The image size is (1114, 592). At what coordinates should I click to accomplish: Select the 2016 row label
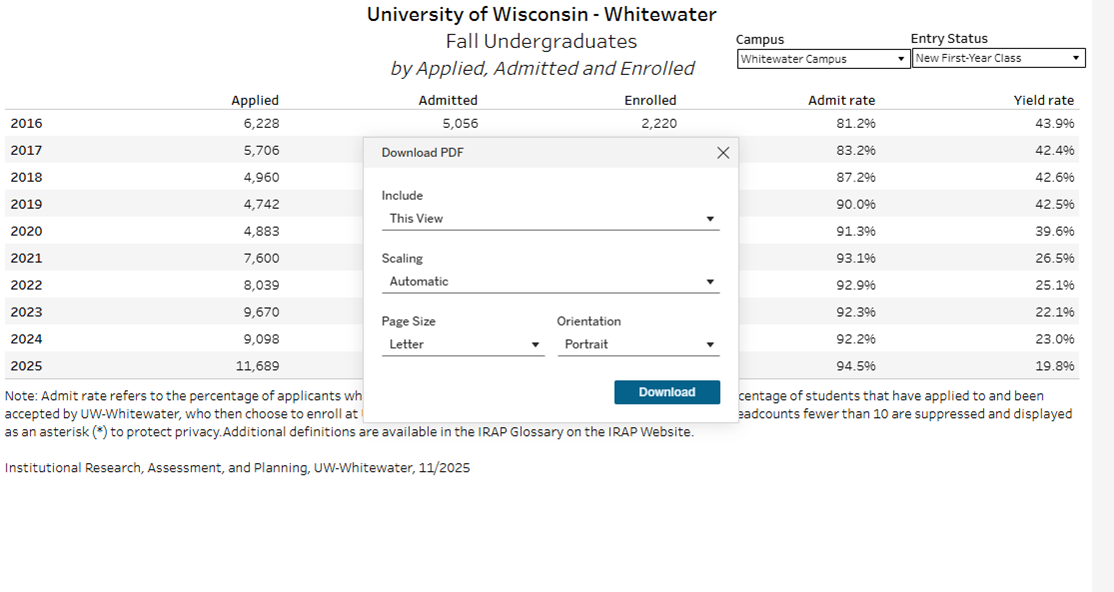26,123
